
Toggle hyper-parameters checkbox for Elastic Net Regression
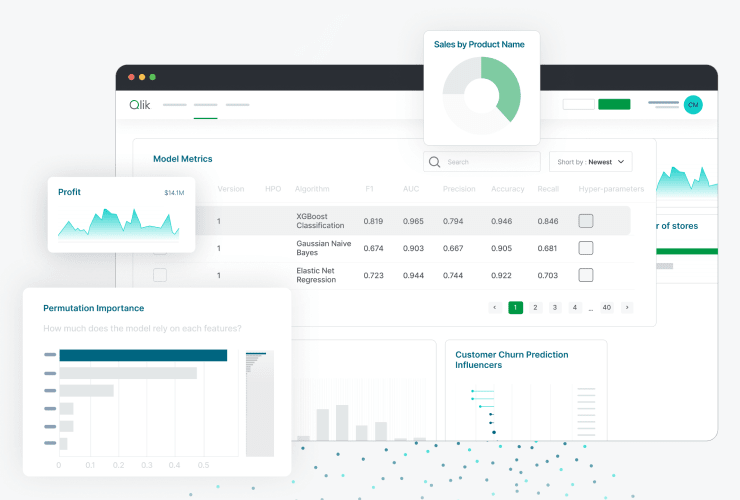tap(586, 275)
